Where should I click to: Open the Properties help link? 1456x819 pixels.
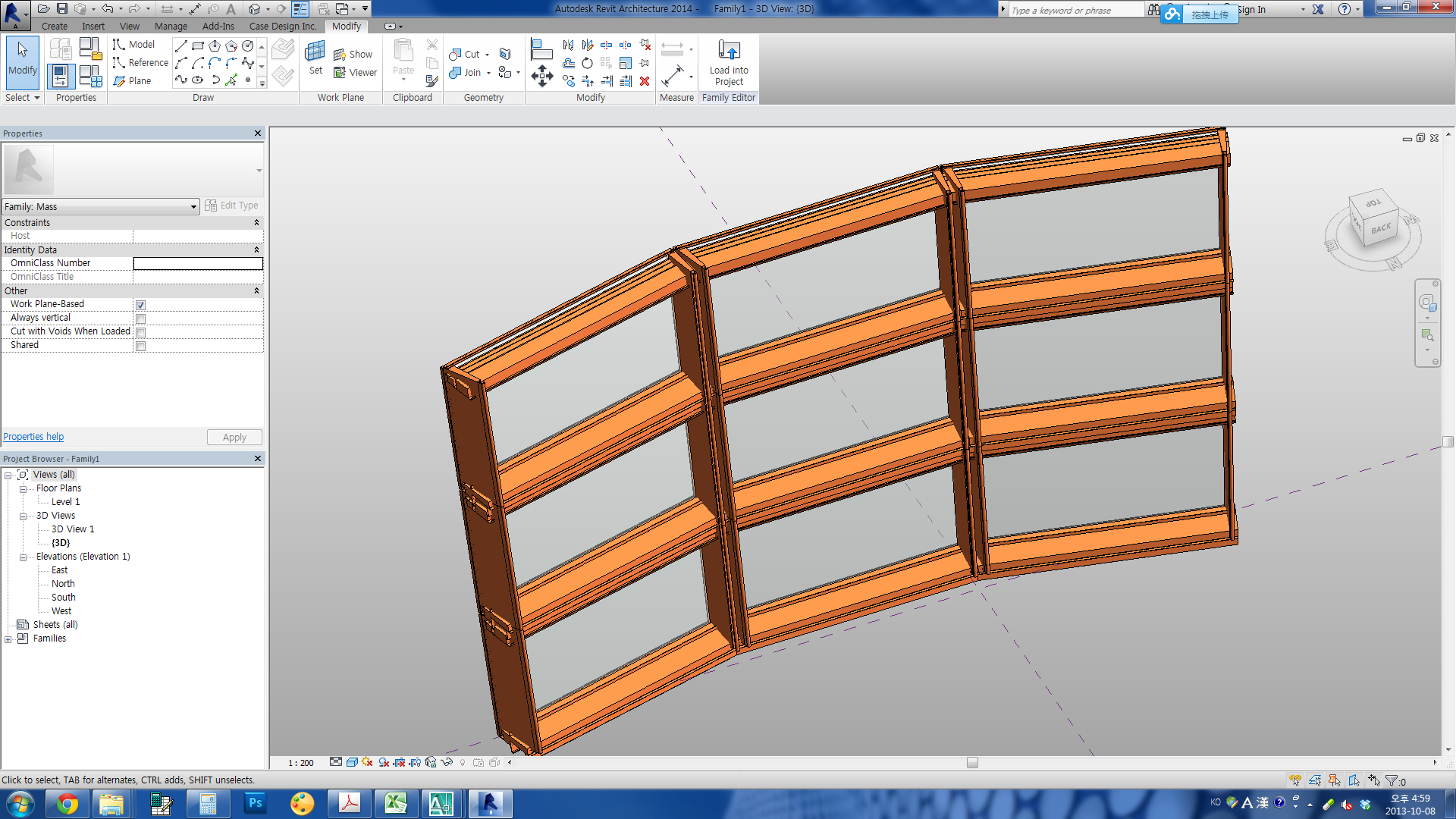tap(33, 437)
